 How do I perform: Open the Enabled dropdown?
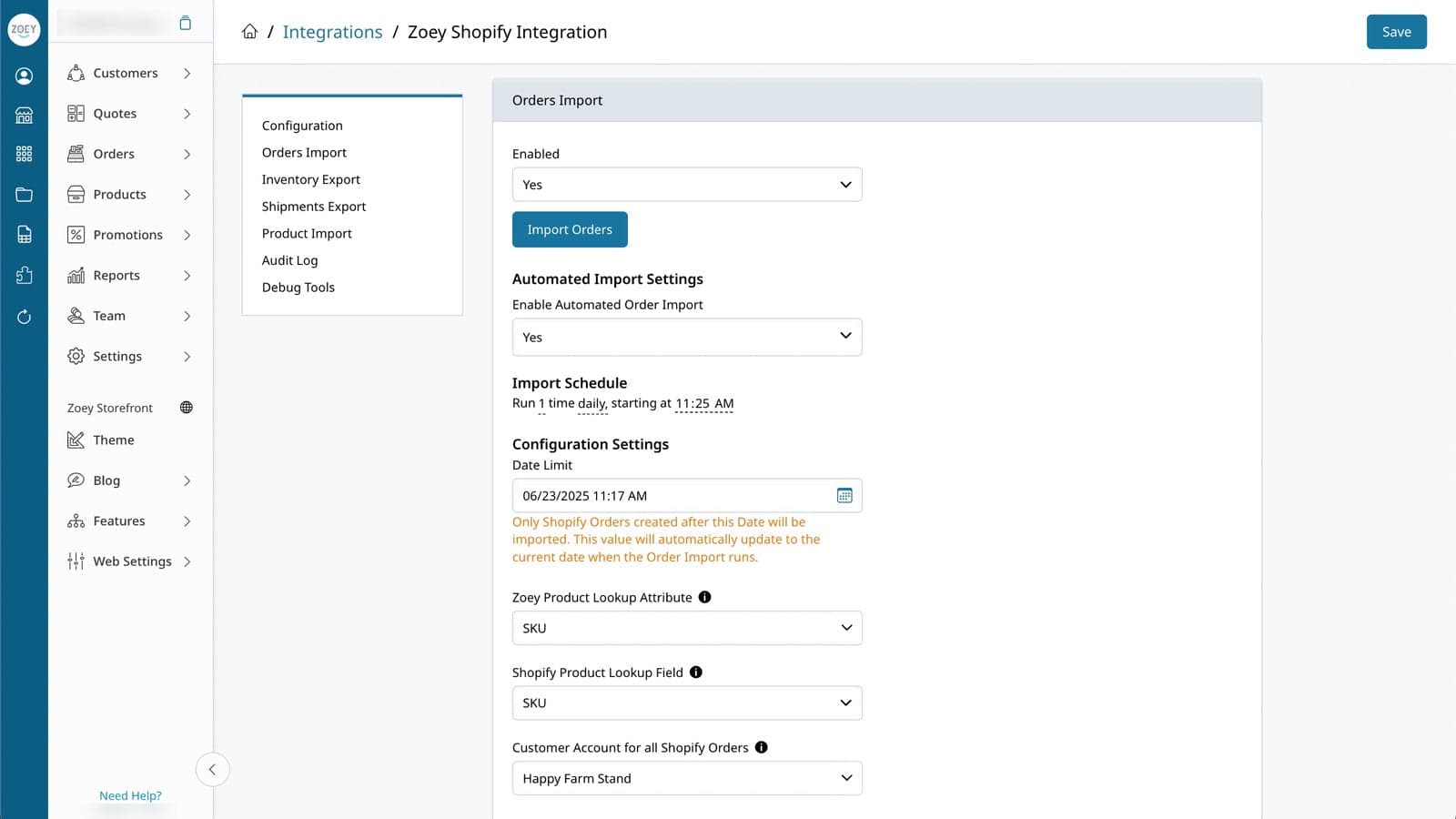click(687, 185)
